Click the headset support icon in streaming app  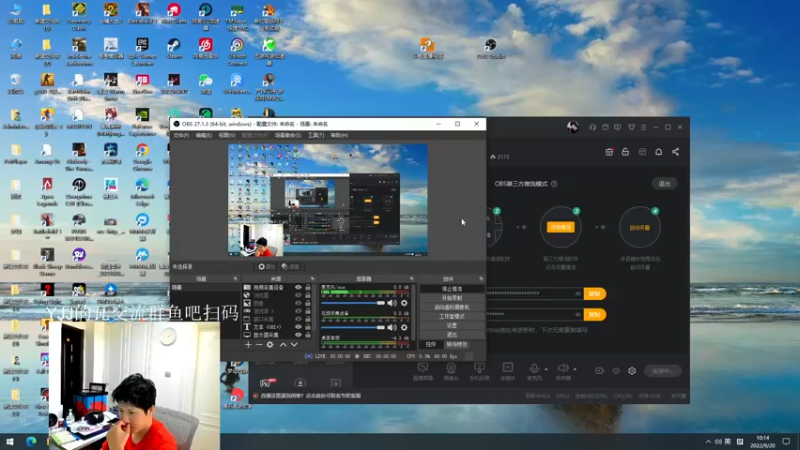pyautogui.click(x=592, y=127)
